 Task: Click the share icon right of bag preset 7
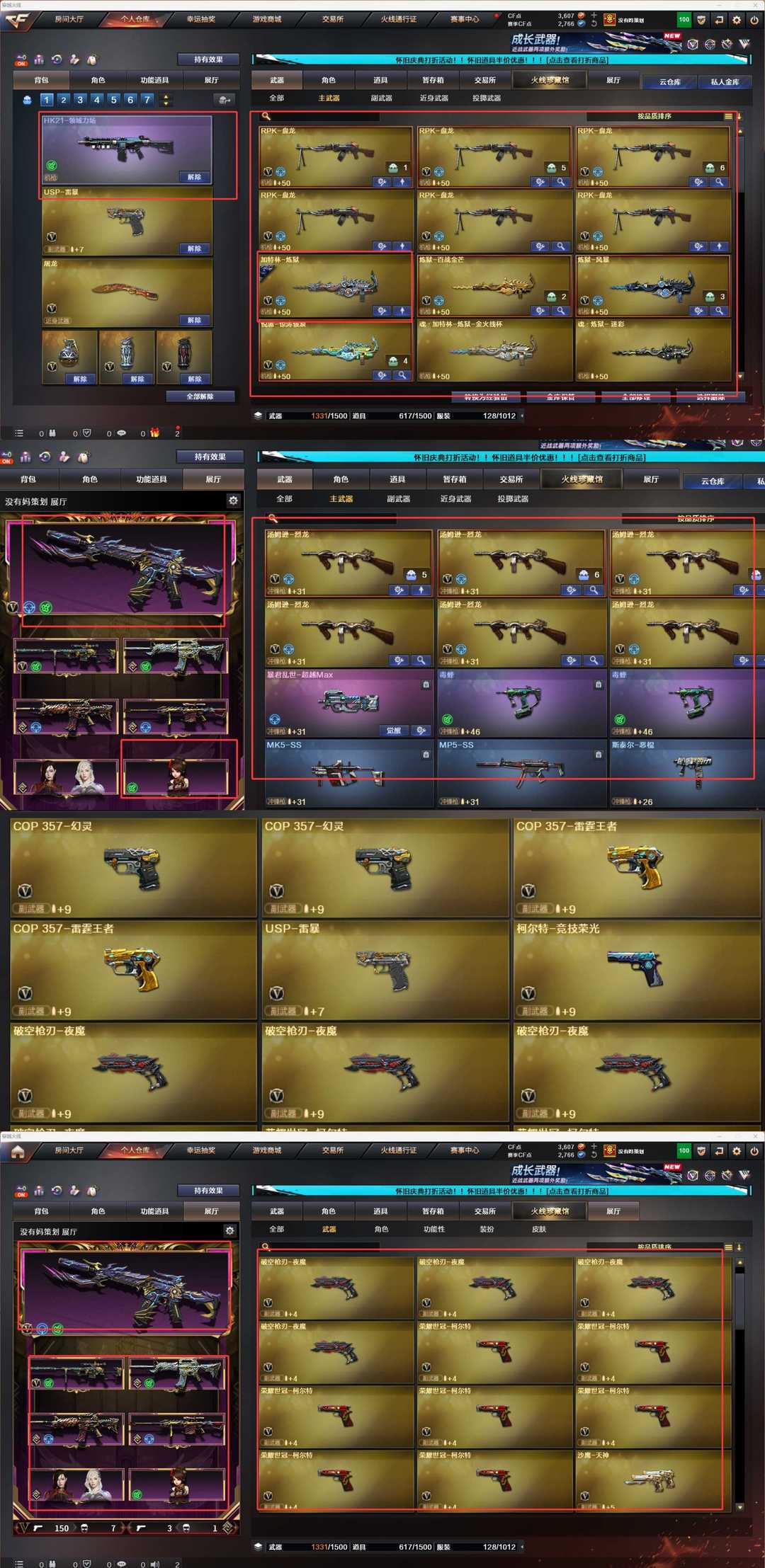point(224,100)
